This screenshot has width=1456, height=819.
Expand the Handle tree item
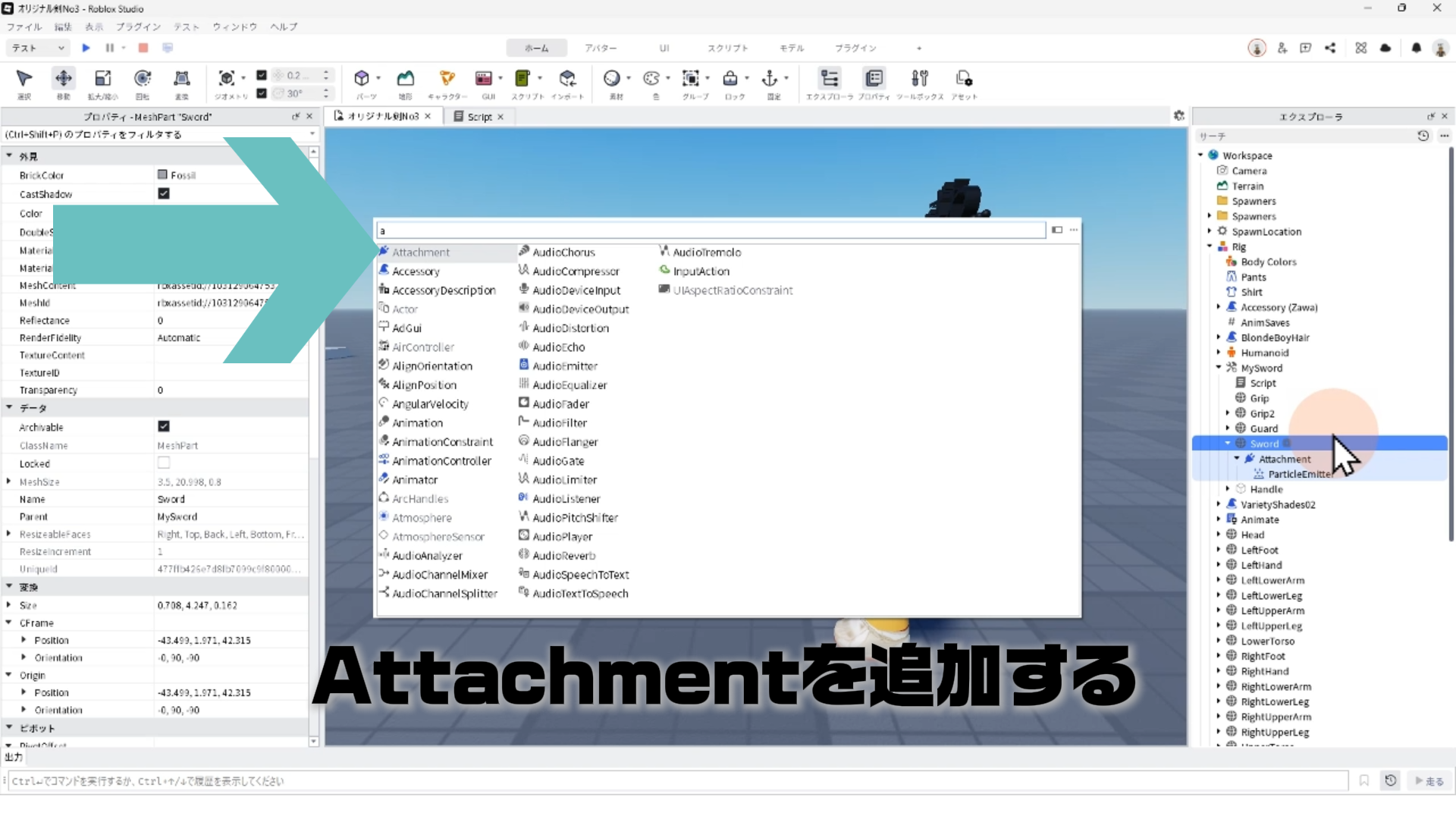(1228, 489)
